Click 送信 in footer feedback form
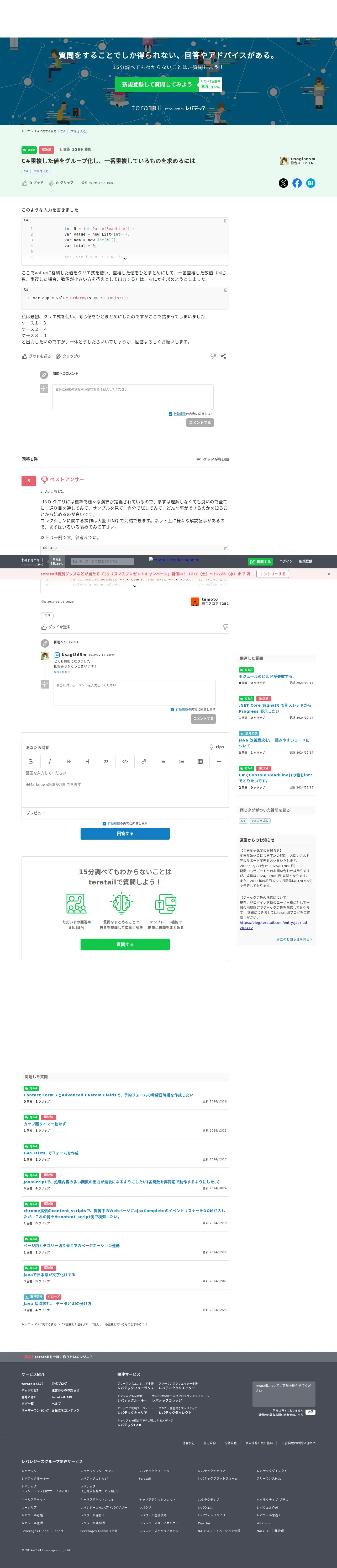 (310, 1412)
